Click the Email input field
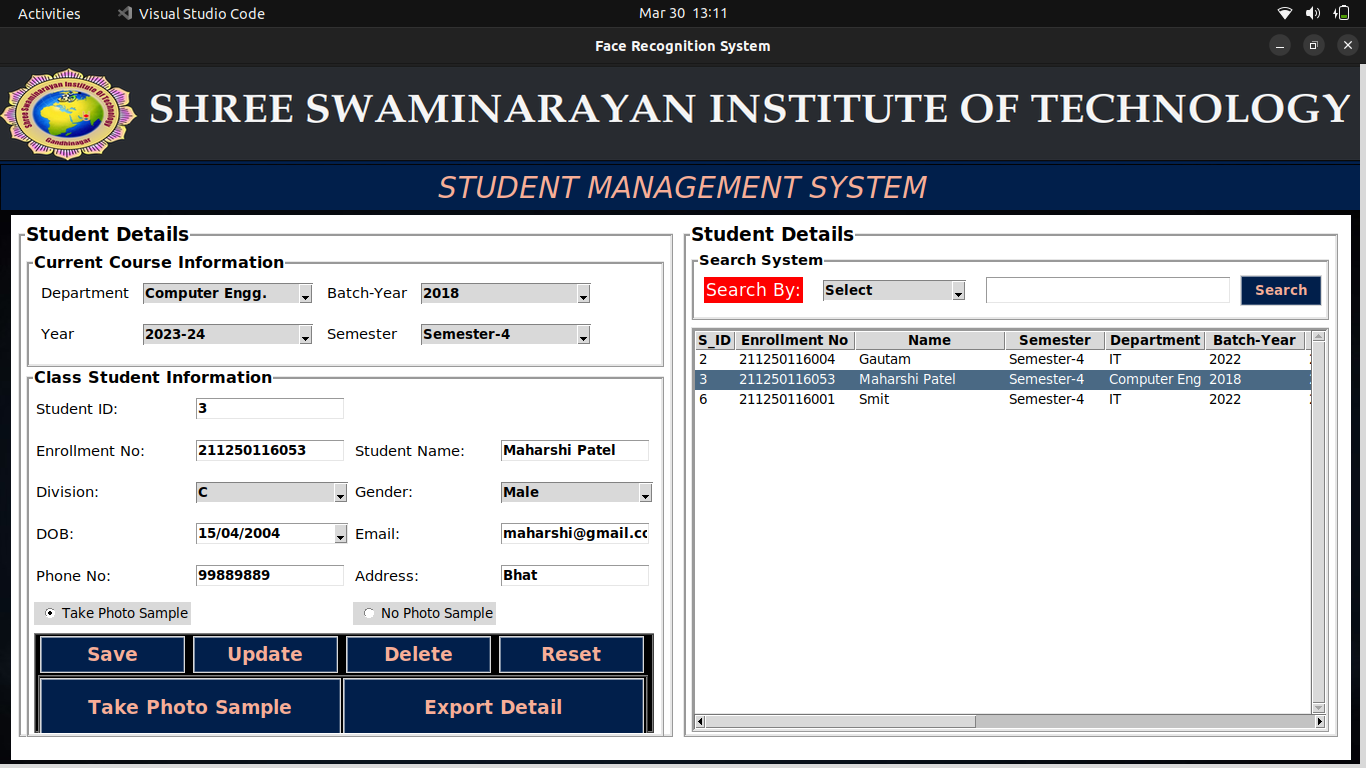The image size is (1366, 768). 575,533
